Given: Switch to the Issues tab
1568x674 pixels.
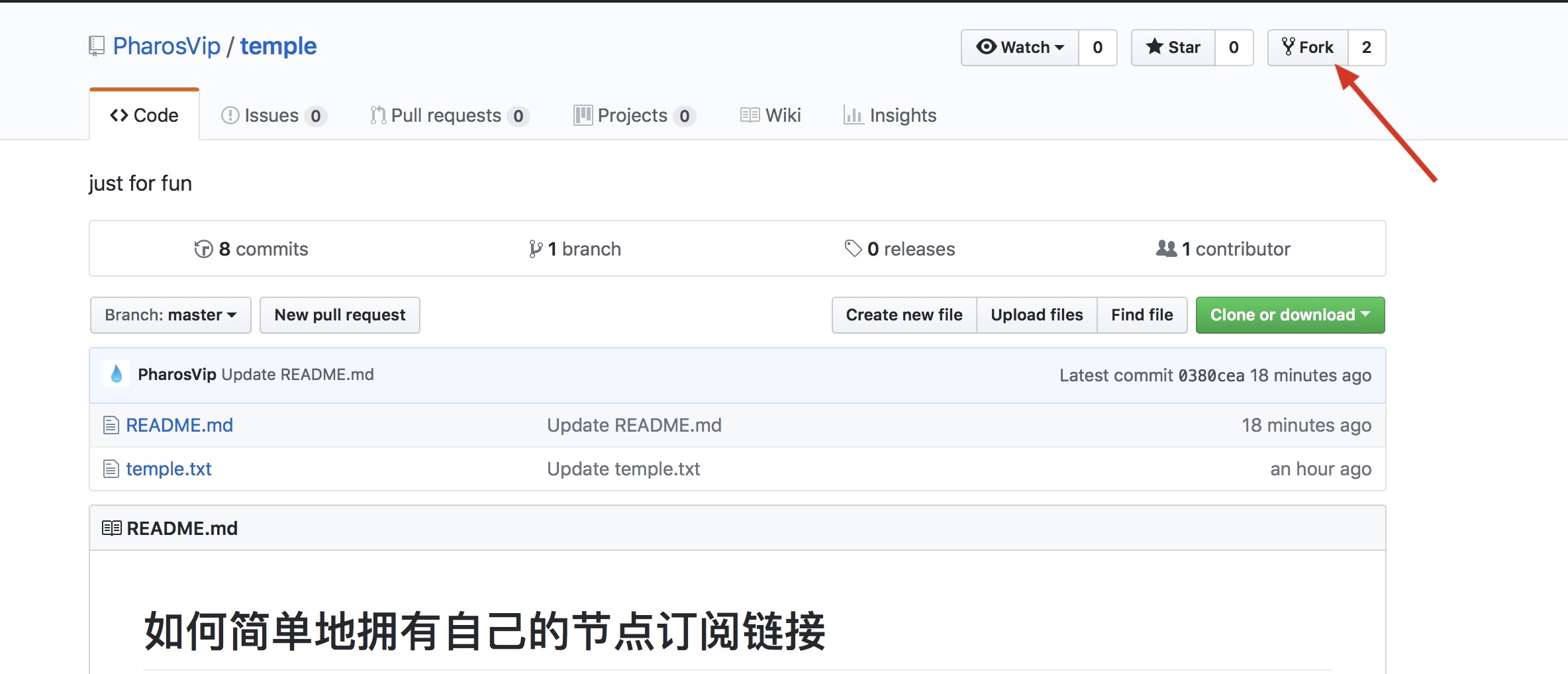Looking at the screenshot, I should pos(273,115).
